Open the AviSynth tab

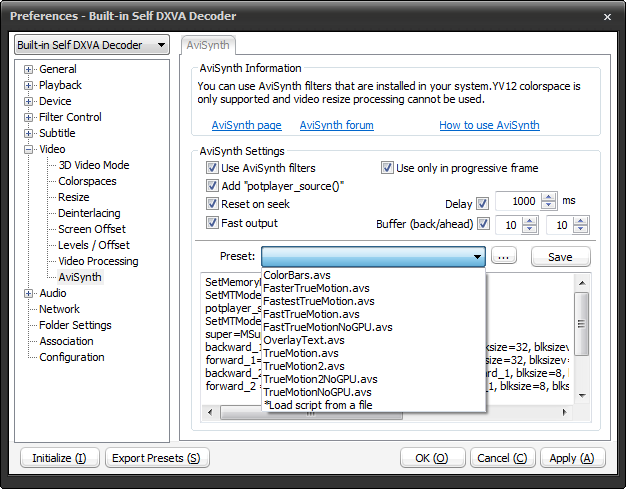(208, 45)
